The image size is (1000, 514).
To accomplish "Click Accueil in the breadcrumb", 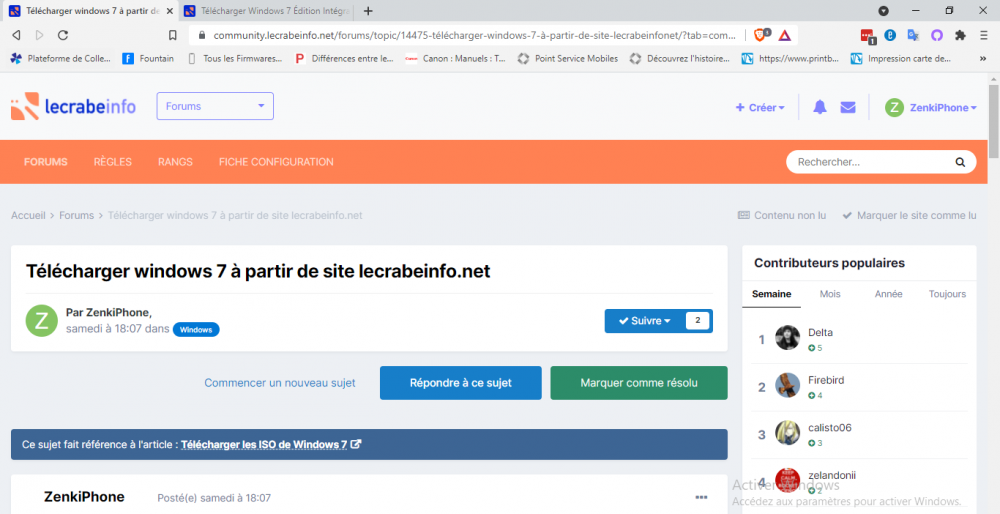I will point(28,216).
